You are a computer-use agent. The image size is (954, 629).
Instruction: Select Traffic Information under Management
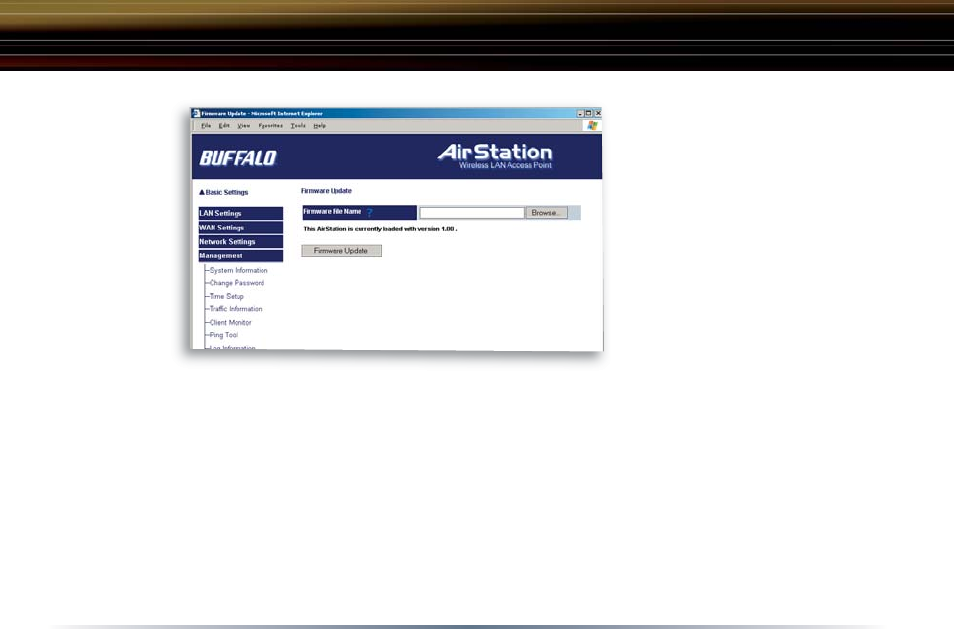(236, 309)
